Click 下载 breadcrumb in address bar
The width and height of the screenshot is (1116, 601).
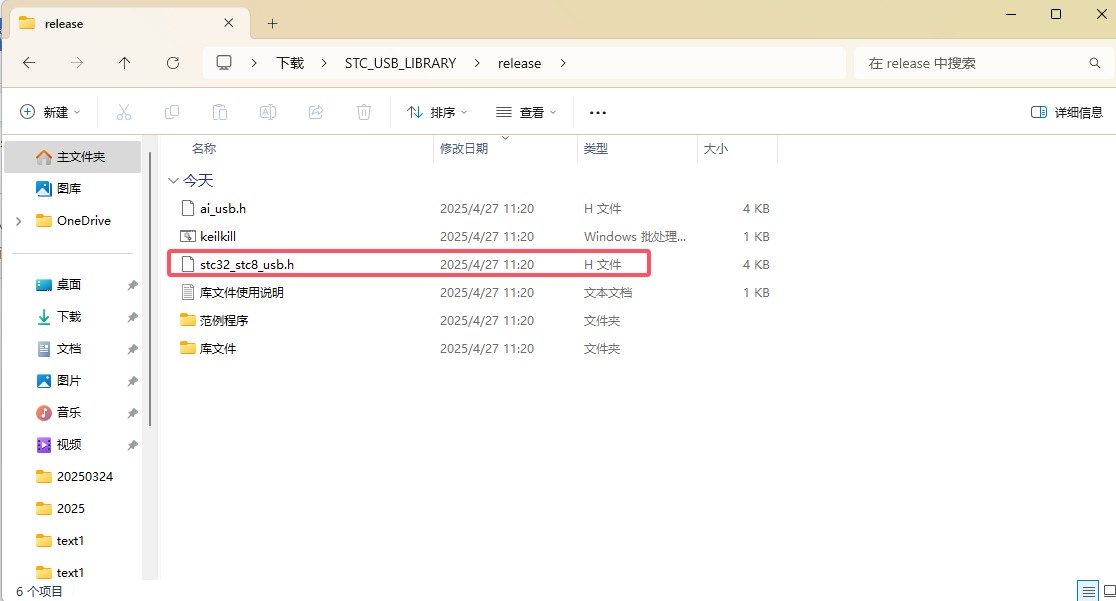(290, 63)
